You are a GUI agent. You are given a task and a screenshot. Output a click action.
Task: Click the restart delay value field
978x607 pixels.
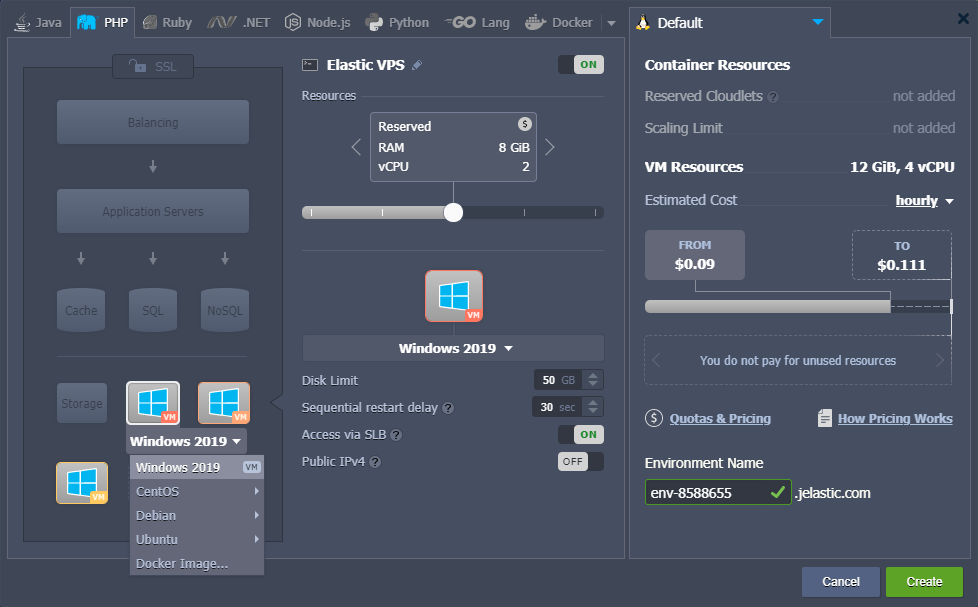click(557, 407)
